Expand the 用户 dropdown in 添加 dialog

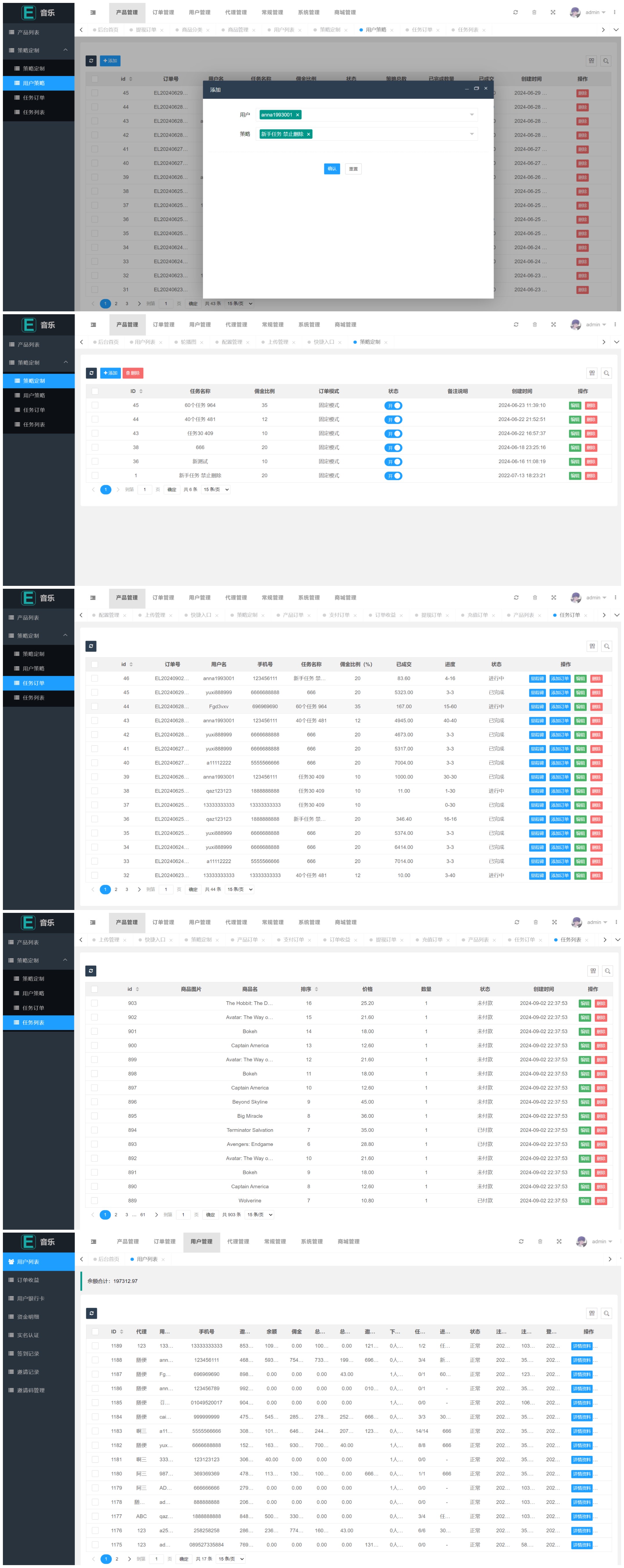pyautogui.click(x=471, y=115)
